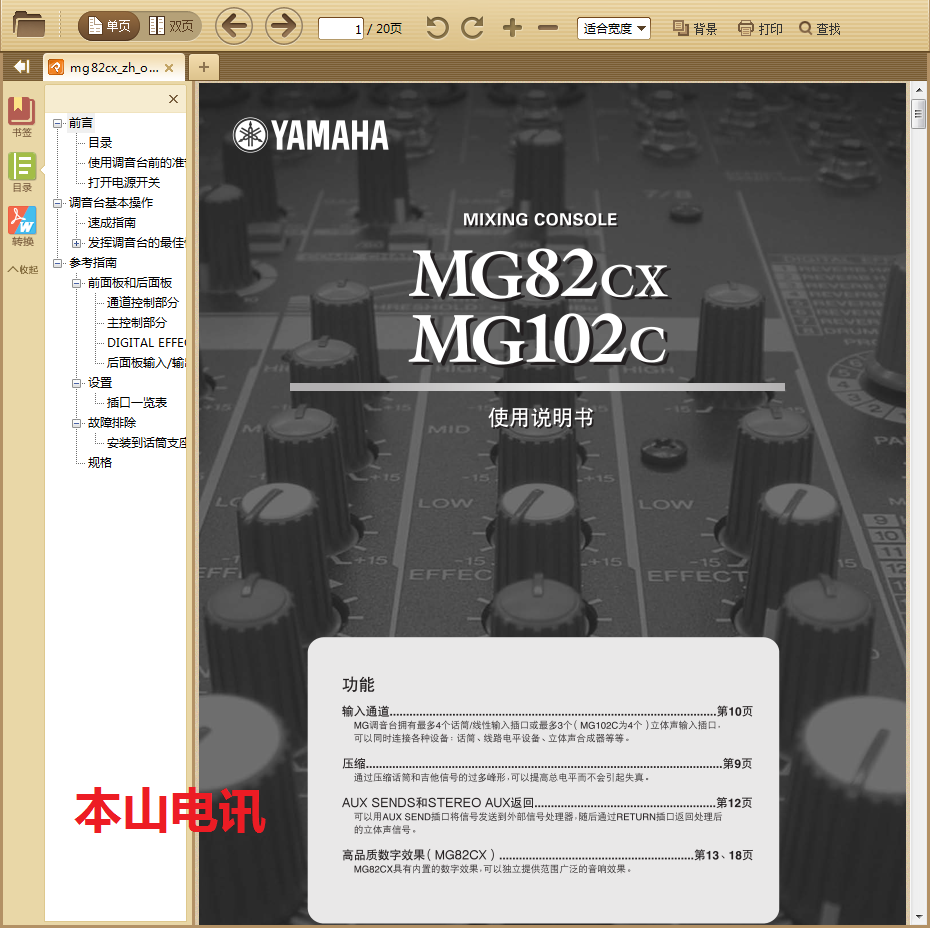Open a new tab with plus
Image resolution: width=930 pixels, height=928 pixels.
pos(203,67)
